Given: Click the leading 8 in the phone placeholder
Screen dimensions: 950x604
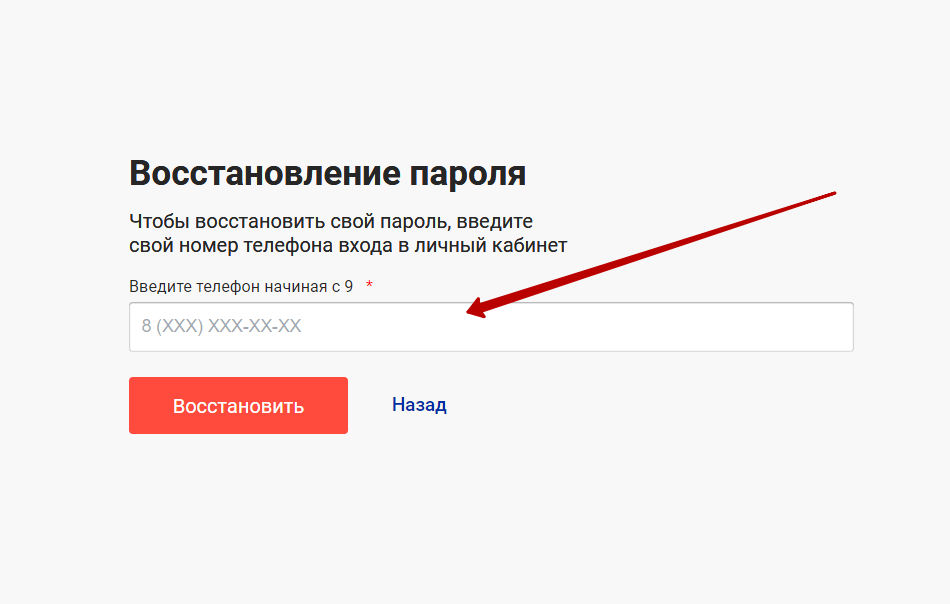Looking at the screenshot, I should [x=146, y=327].
